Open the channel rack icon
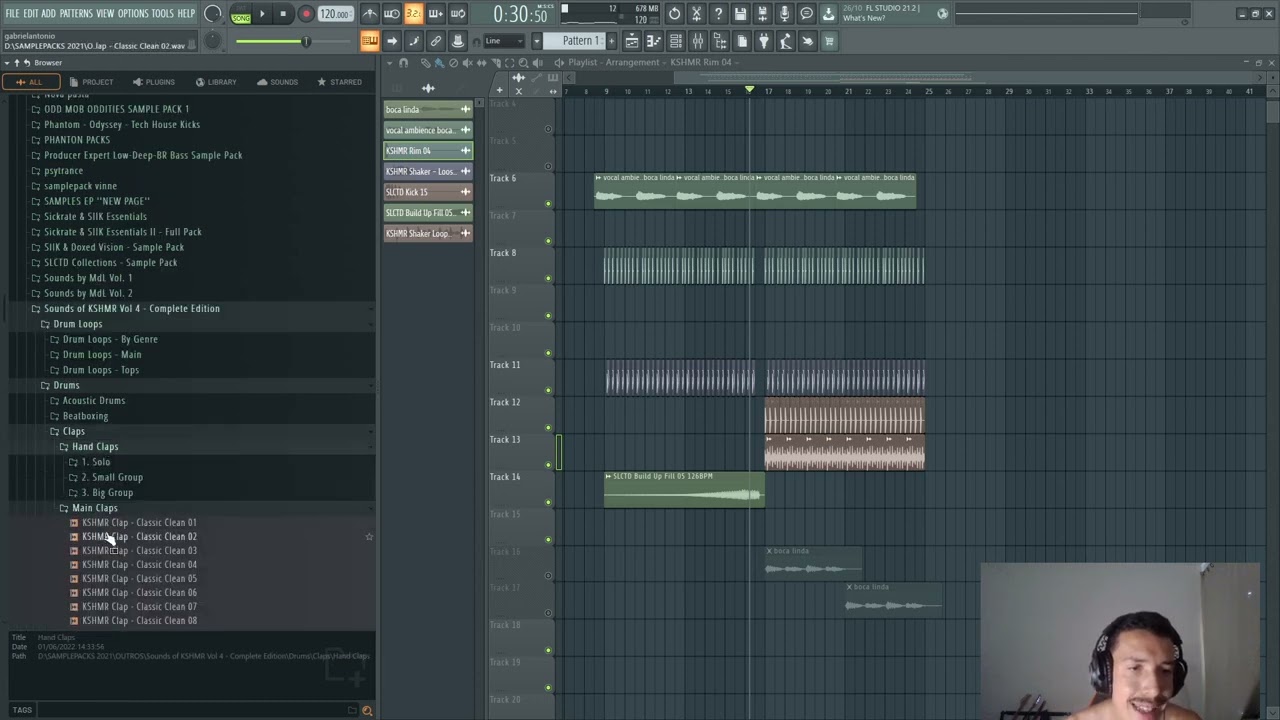The height and width of the screenshot is (720, 1280). coord(675,41)
